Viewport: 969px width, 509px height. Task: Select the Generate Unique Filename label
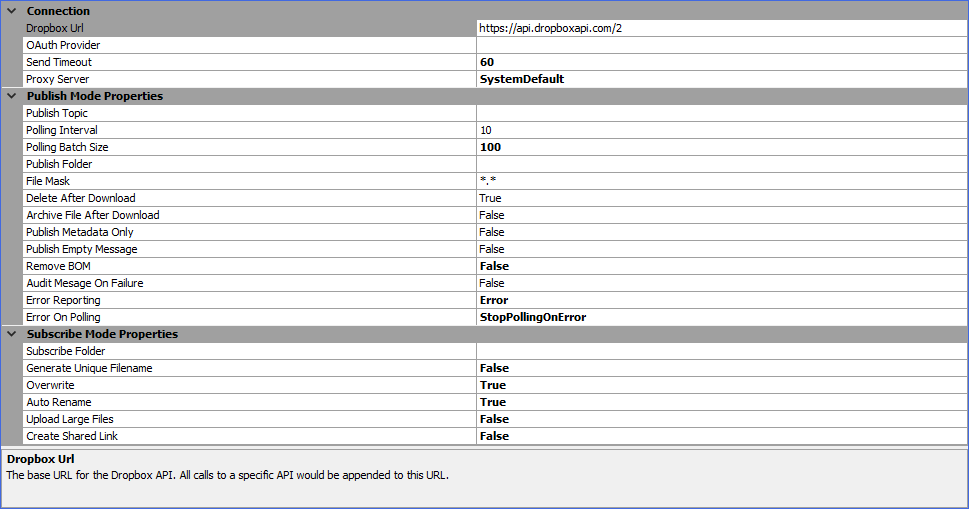(x=89, y=368)
